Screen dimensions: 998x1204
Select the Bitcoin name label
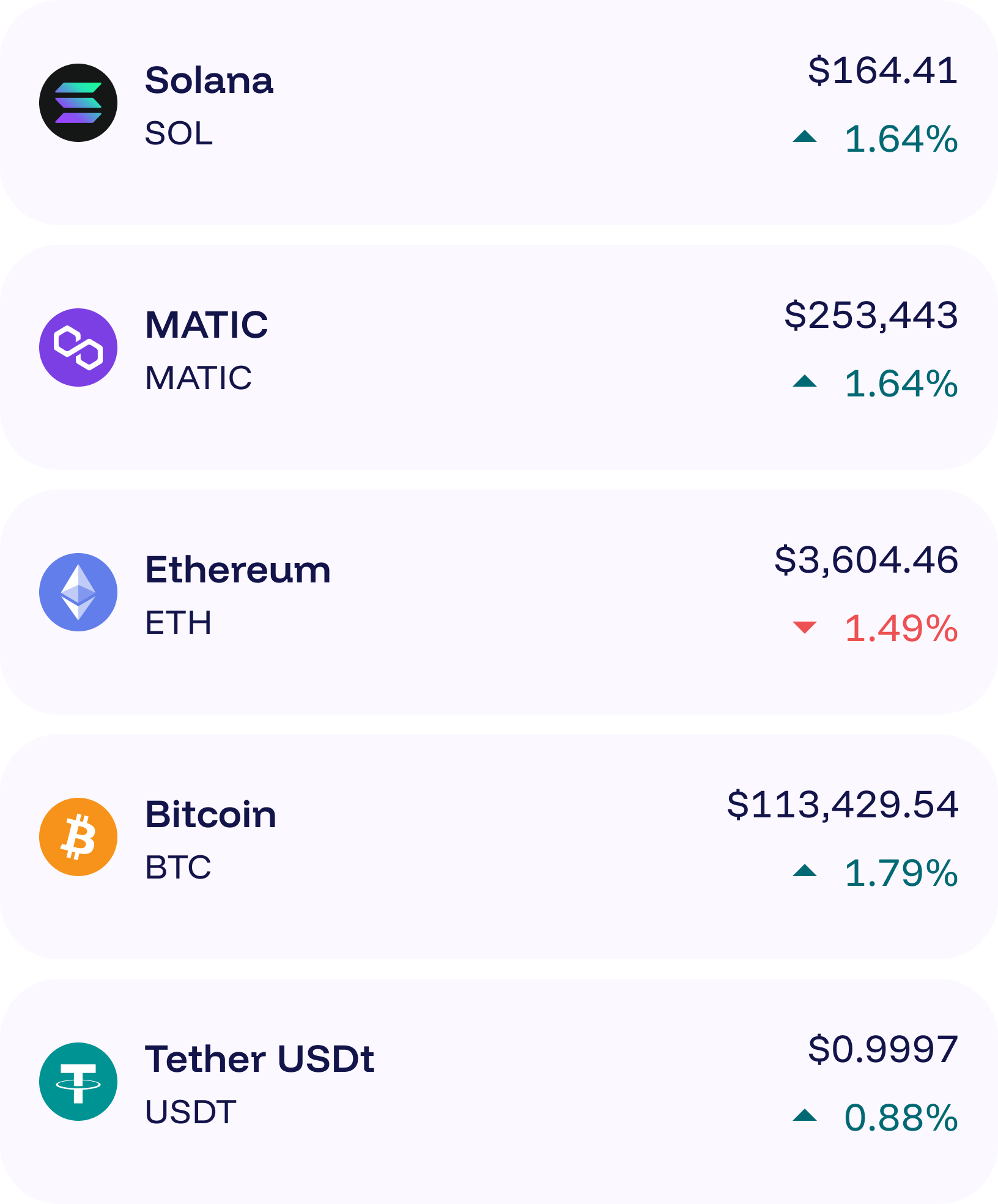click(210, 814)
